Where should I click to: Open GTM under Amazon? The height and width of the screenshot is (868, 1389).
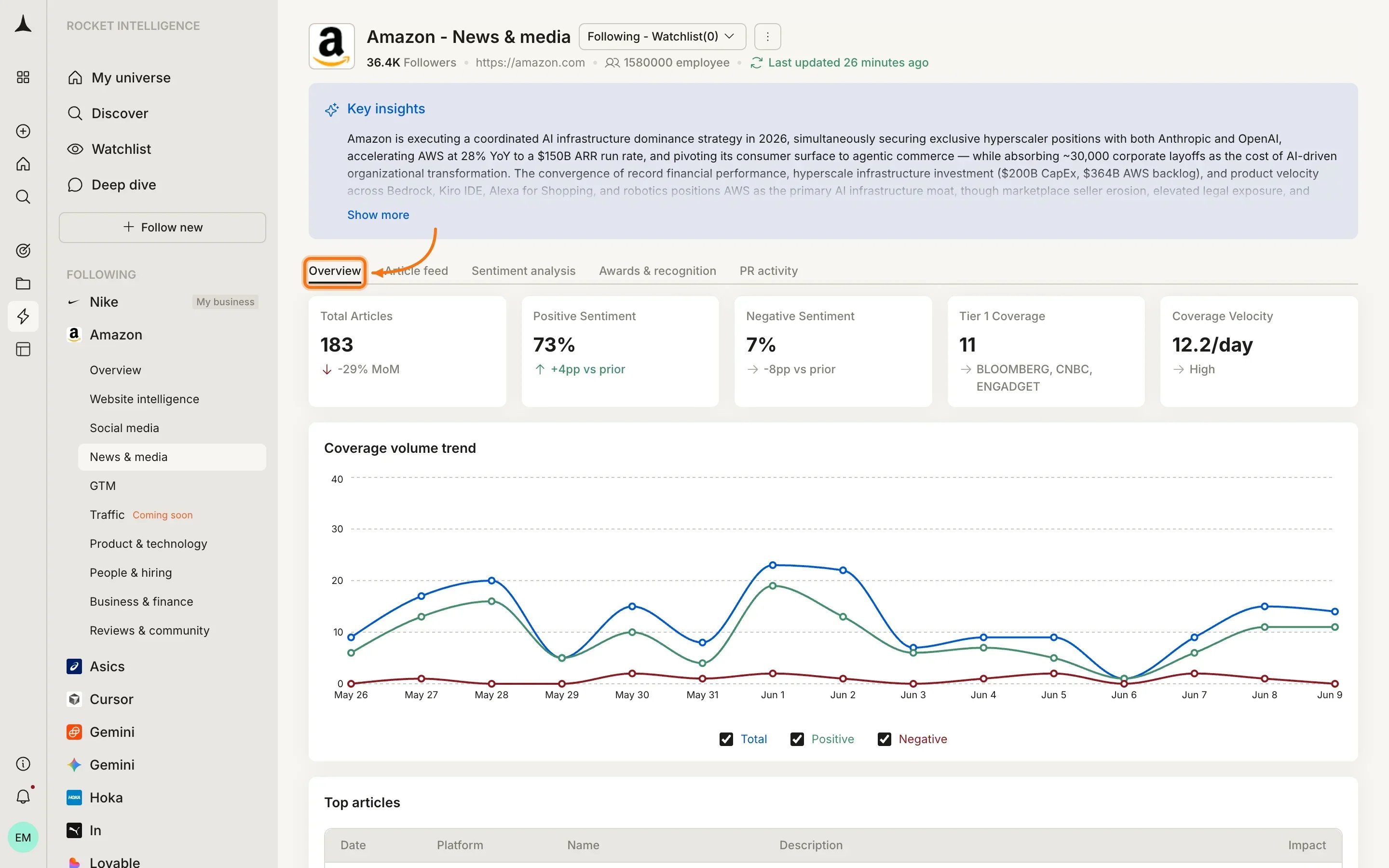(103, 486)
